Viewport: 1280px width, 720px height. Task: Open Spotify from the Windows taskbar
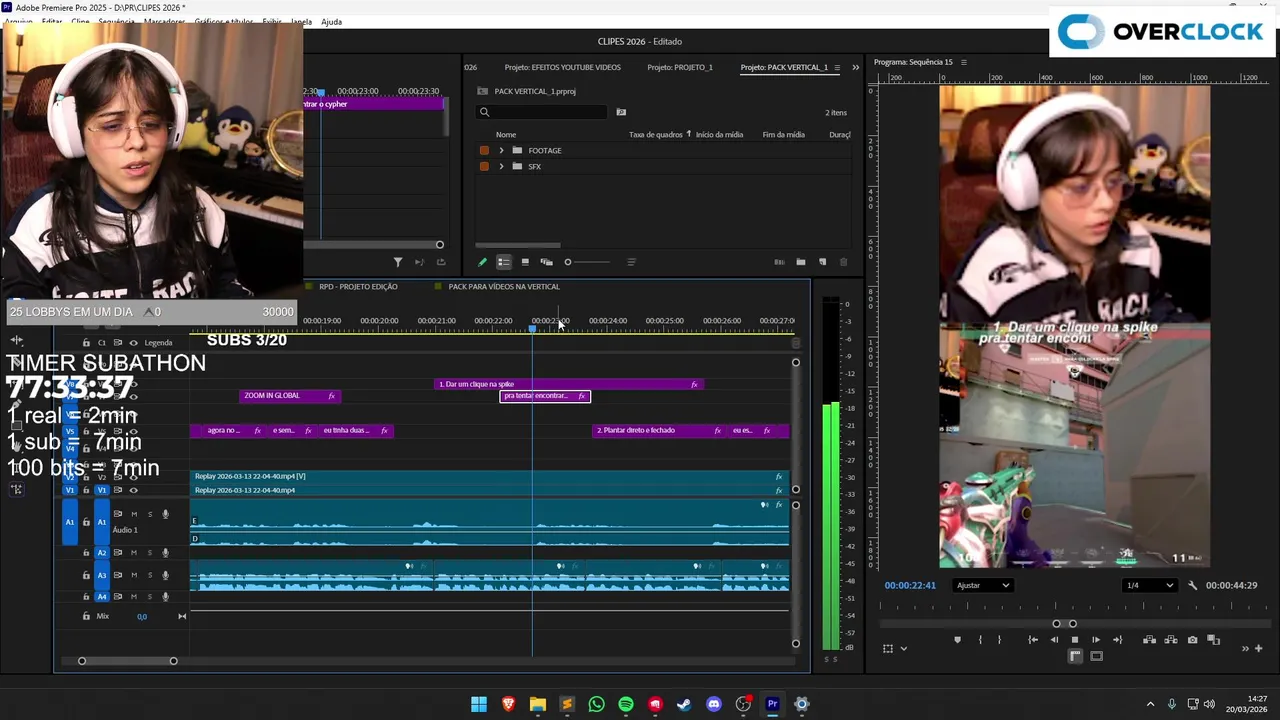pos(626,704)
